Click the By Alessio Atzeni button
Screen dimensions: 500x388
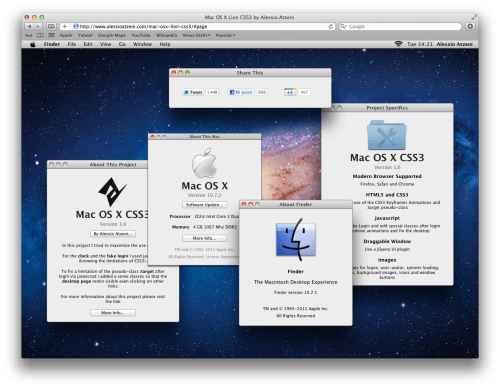tap(113, 234)
